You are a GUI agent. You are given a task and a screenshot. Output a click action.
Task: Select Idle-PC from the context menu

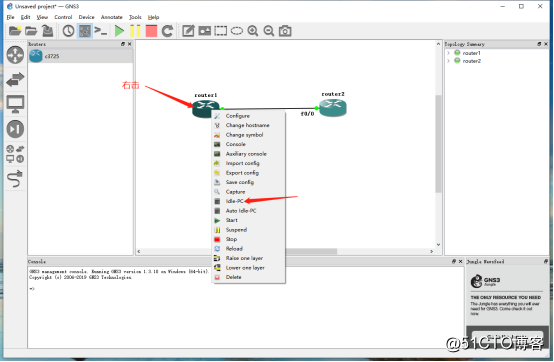pyautogui.click(x=248, y=201)
